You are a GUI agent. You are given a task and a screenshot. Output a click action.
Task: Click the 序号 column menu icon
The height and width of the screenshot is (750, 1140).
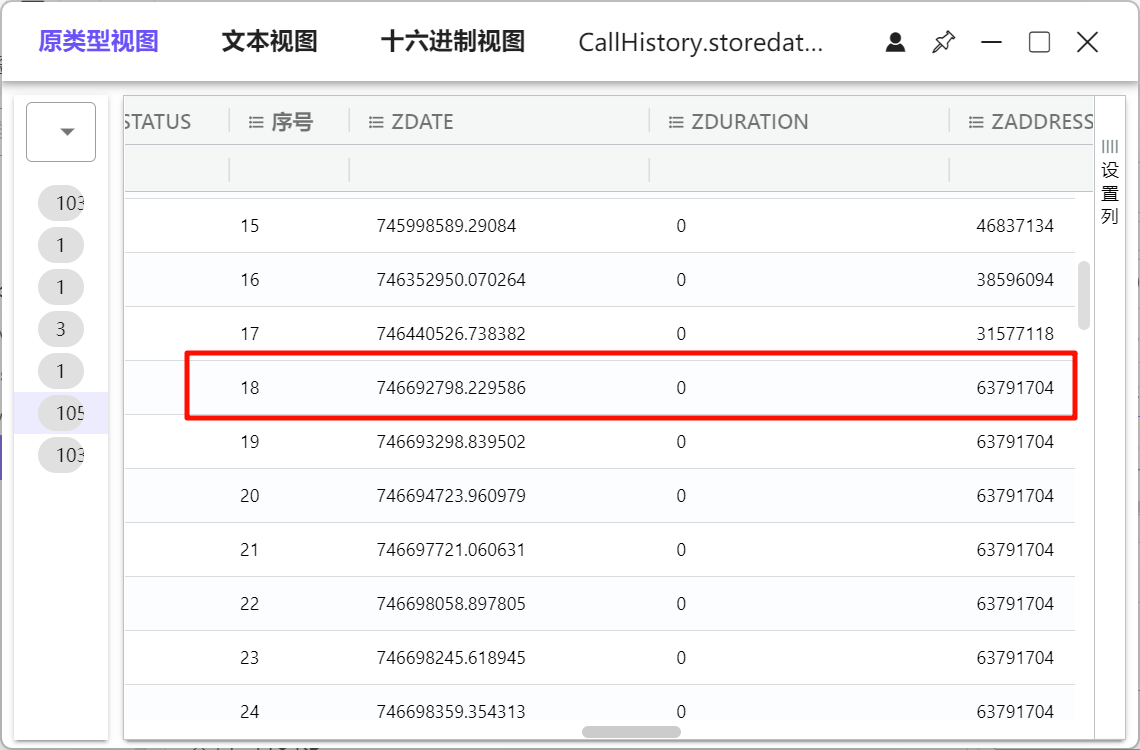[256, 122]
